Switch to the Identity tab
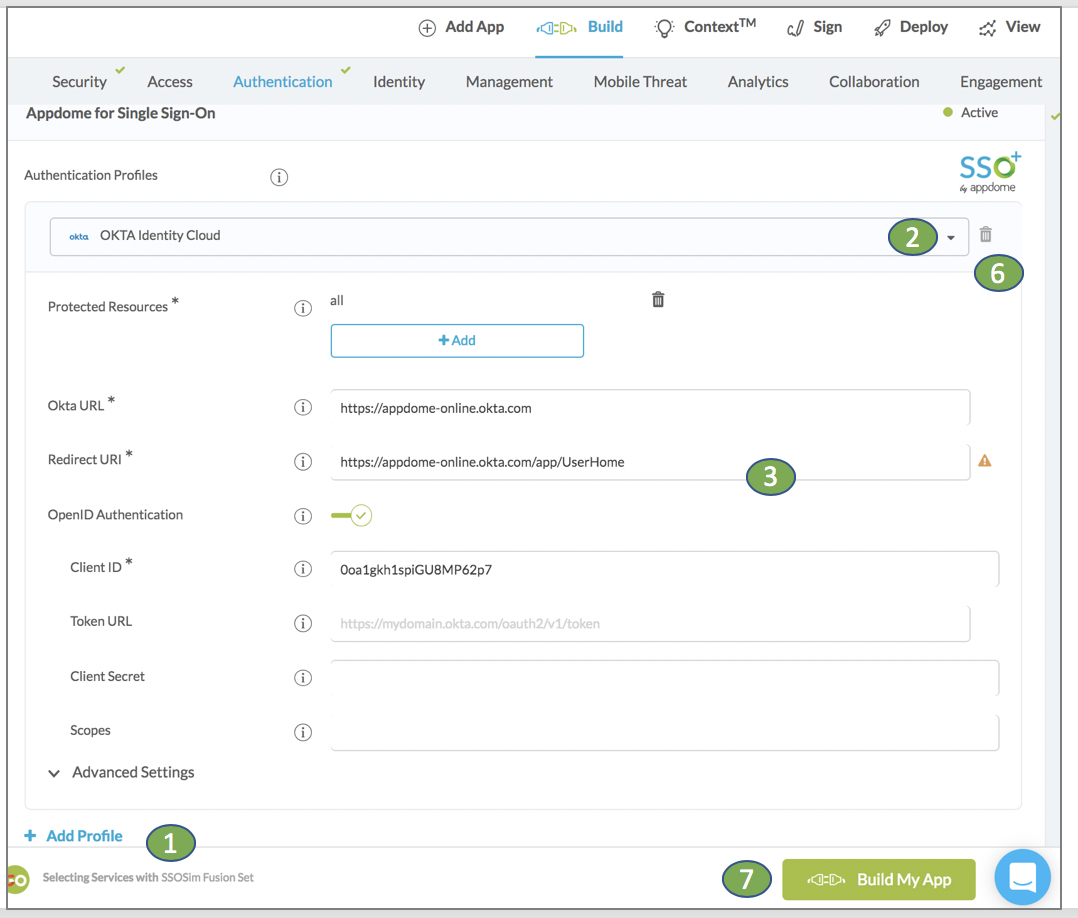 (x=399, y=82)
